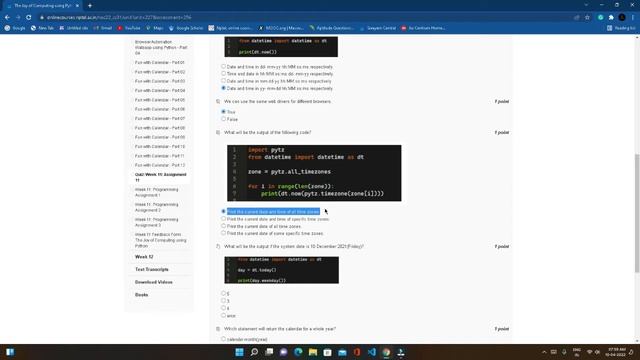Open File Explorer from taskbar

click(x=313, y=352)
